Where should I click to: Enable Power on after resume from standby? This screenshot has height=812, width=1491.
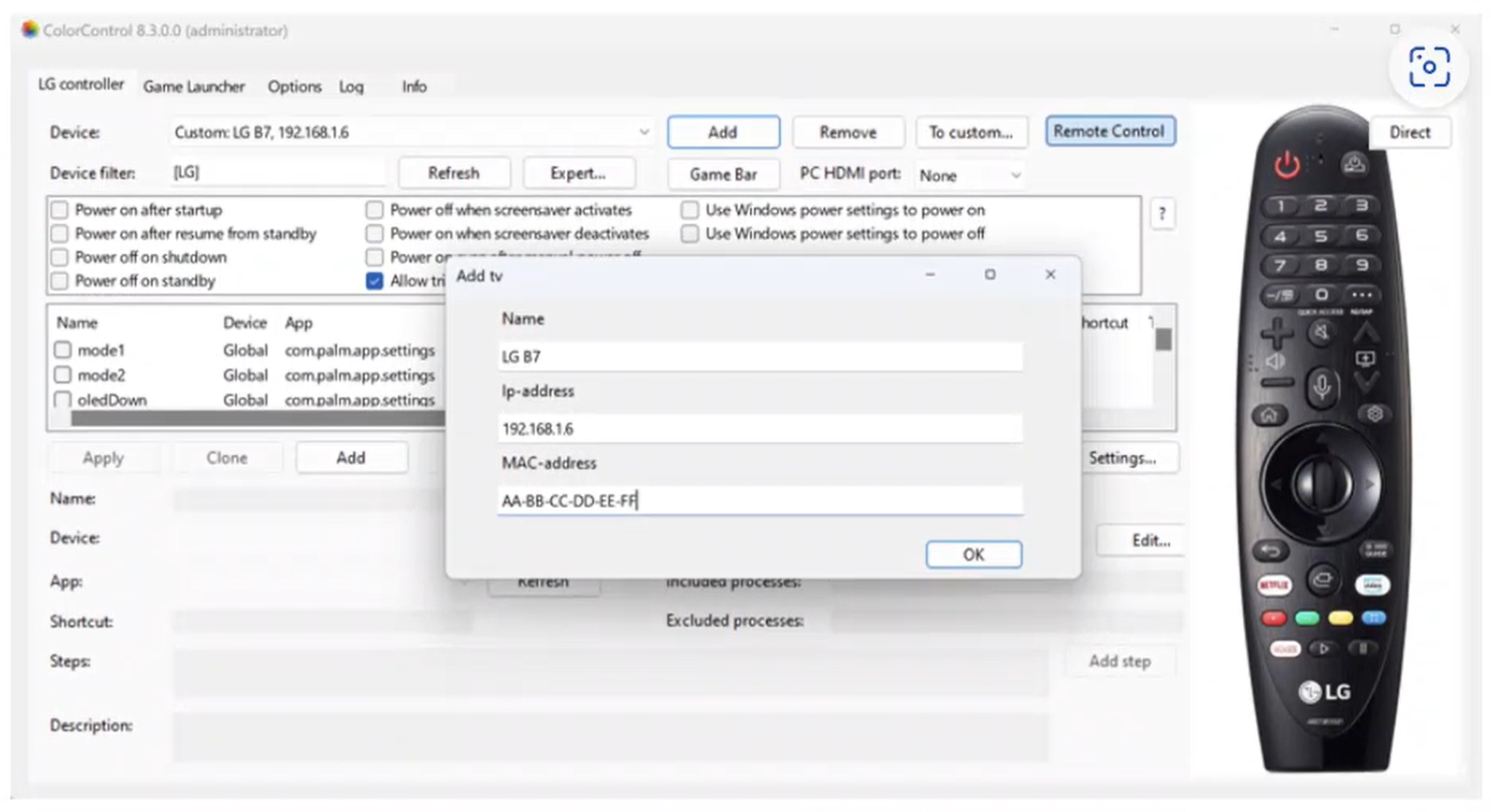[x=60, y=233]
